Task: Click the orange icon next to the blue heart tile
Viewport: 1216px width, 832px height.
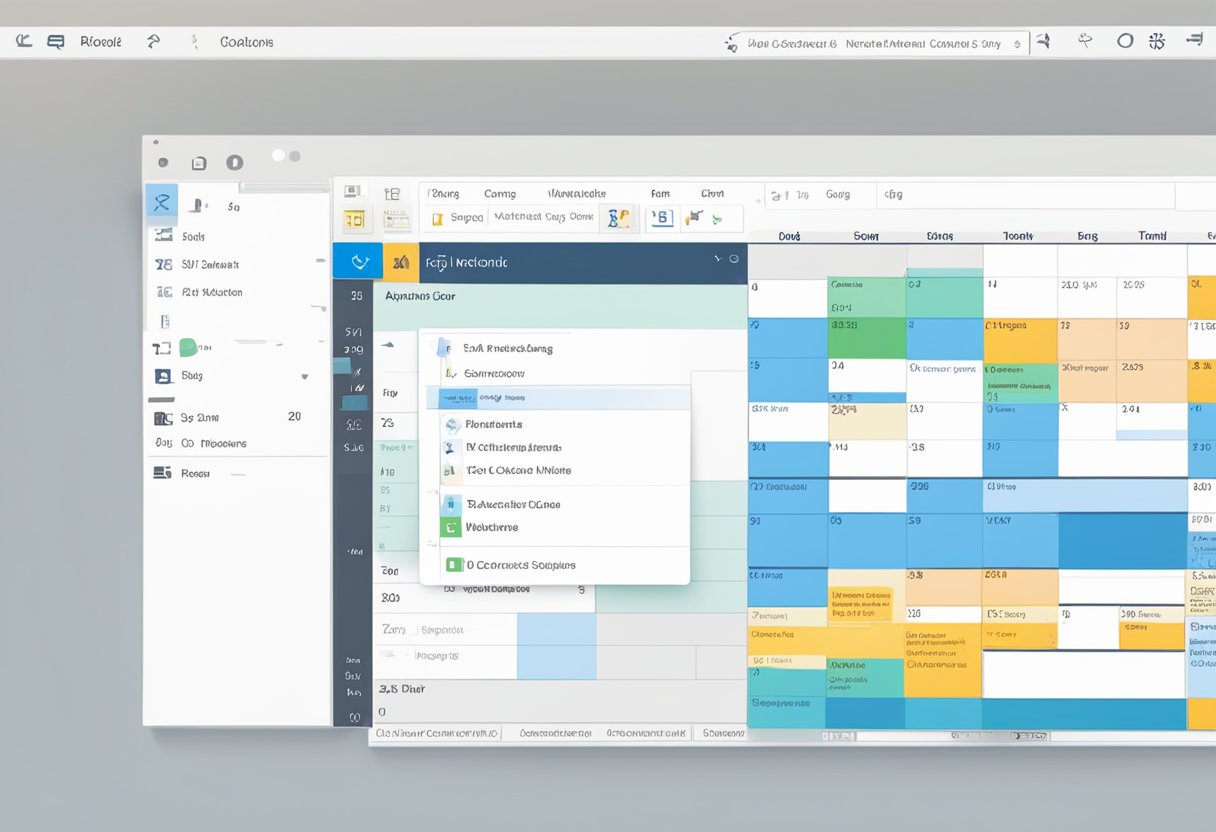Action: (401, 262)
